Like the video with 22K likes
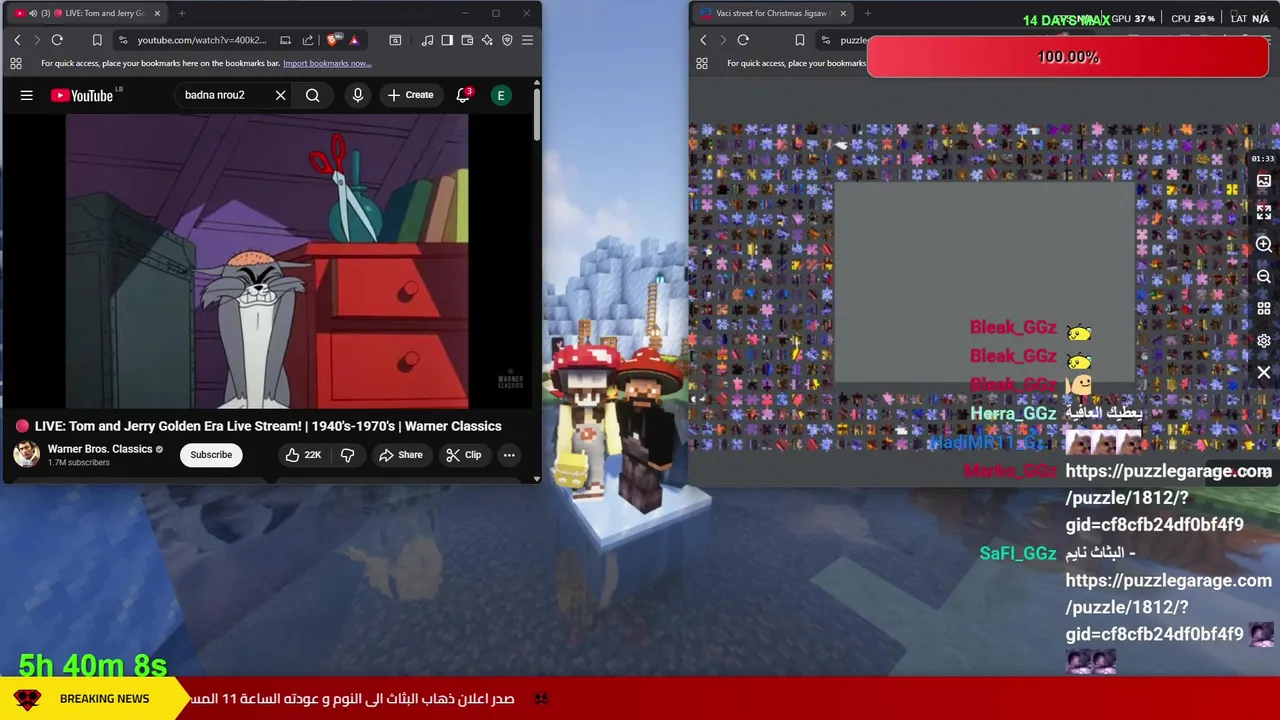The height and width of the screenshot is (720, 1280). click(x=302, y=455)
